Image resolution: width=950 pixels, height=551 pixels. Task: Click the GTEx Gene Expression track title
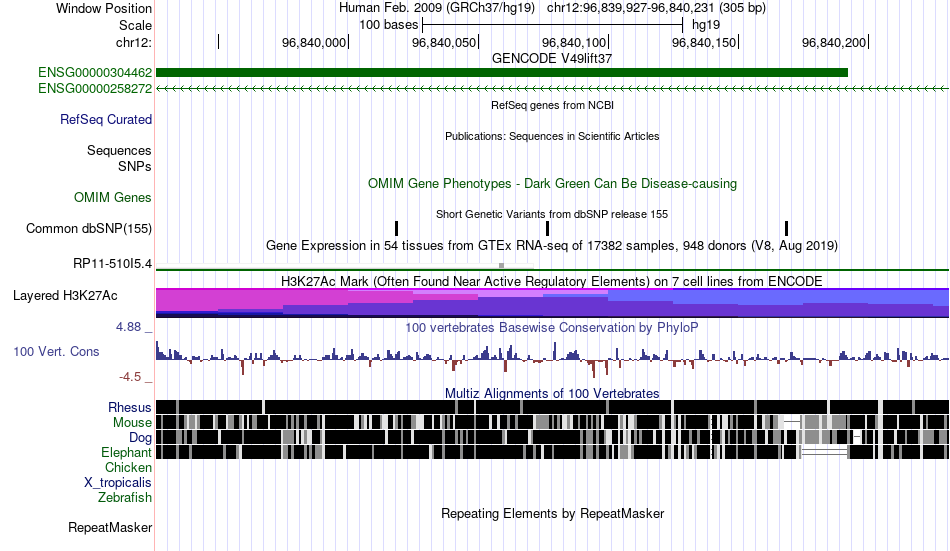tap(552, 245)
